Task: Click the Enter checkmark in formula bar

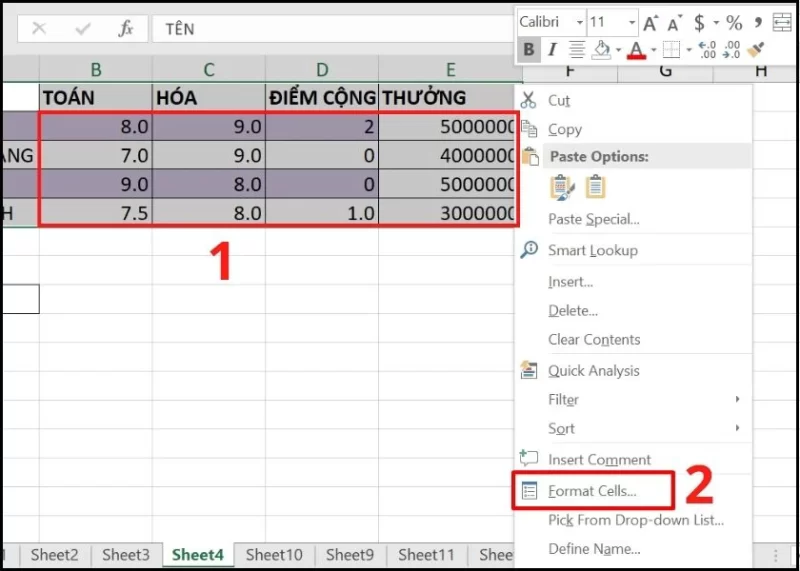Action: pyautogui.click(x=82, y=29)
